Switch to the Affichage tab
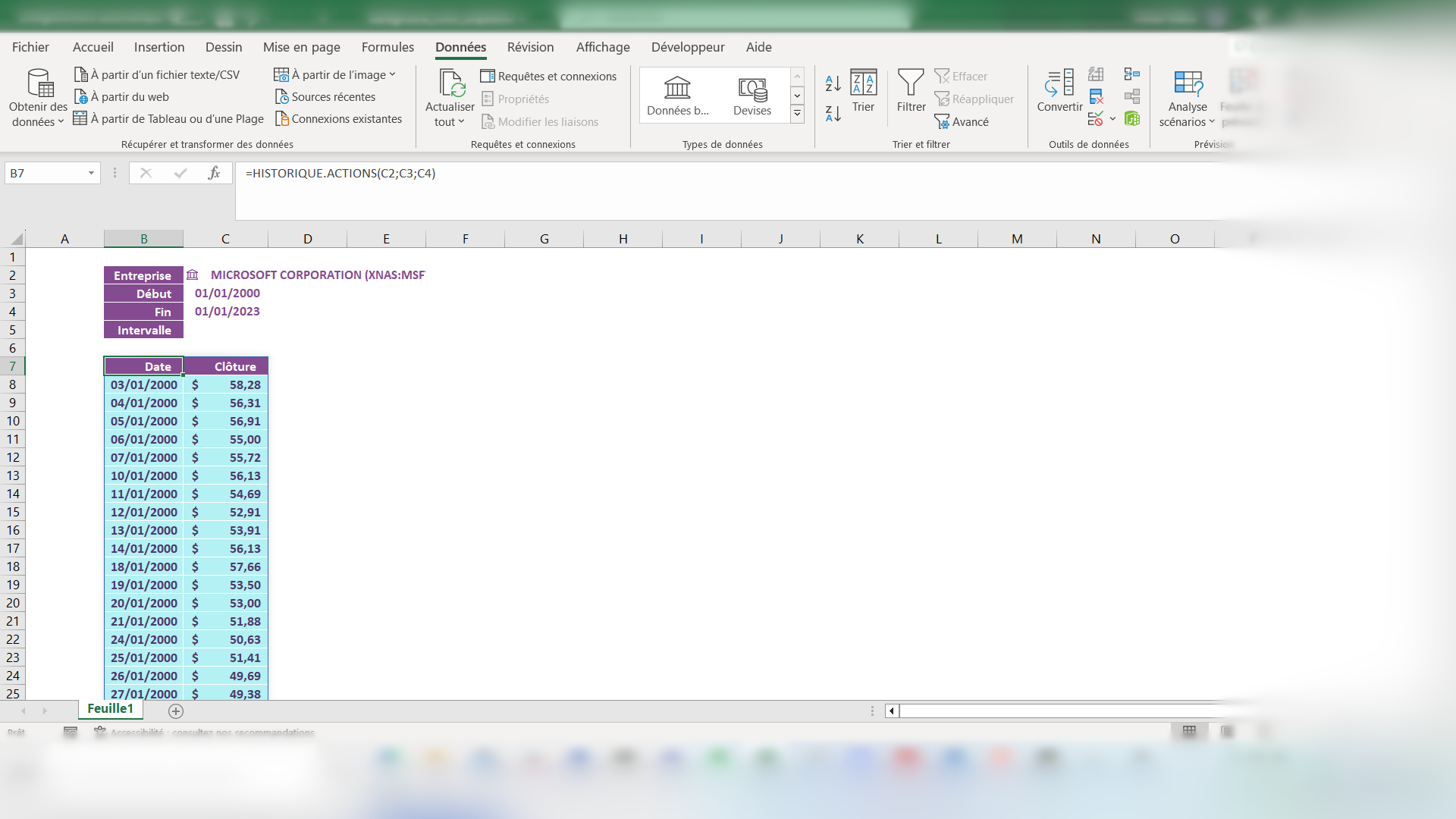The width and height of the screenshot is (1456, 819). point(603,47)
